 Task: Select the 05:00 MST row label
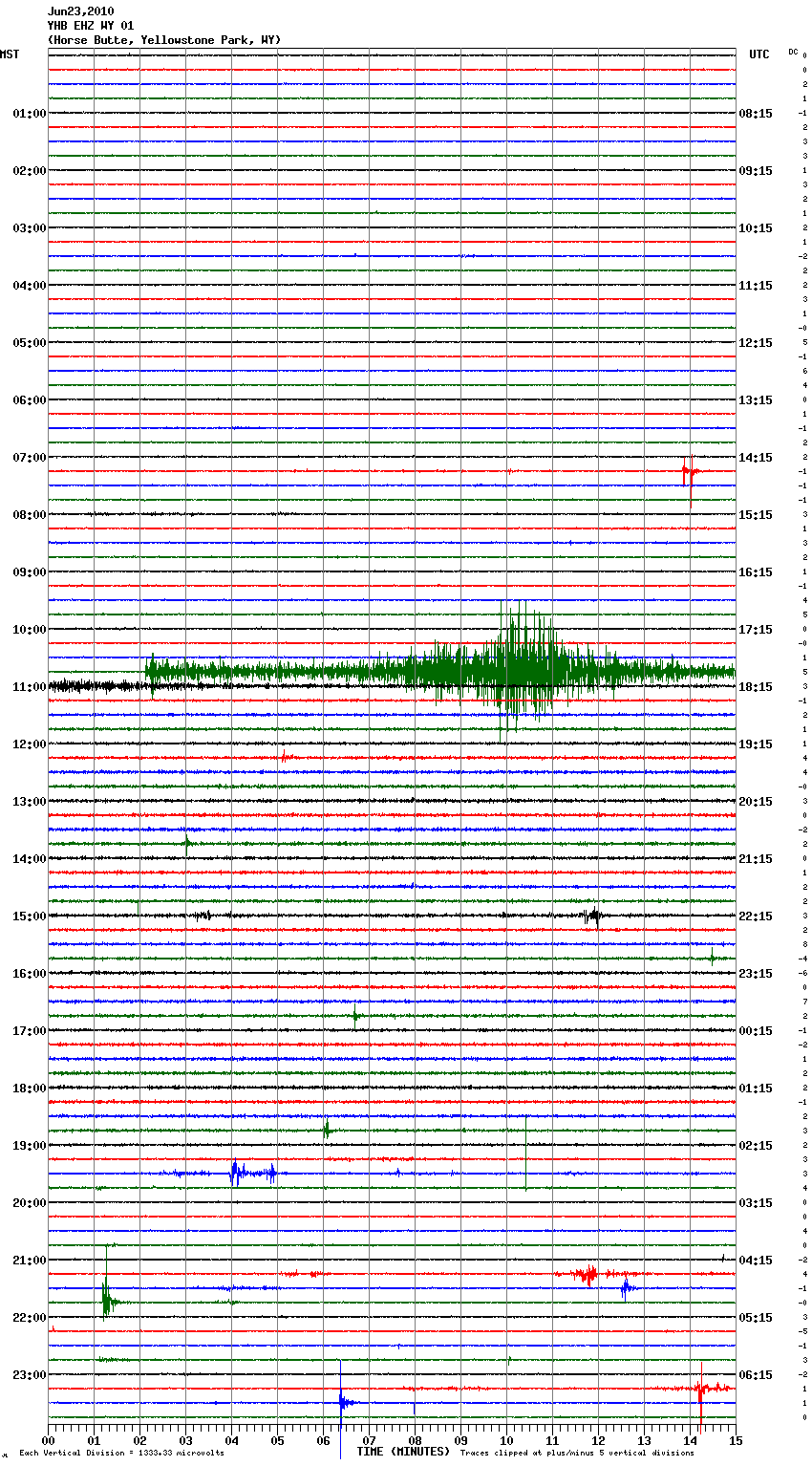pos(29,343)
